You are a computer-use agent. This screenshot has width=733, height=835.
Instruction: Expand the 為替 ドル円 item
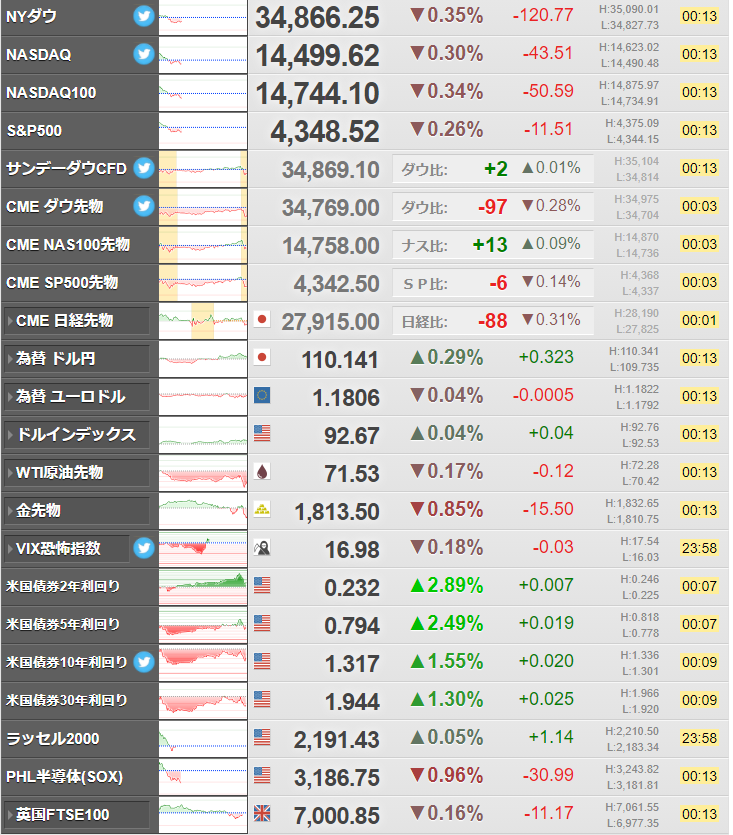[77, 359]
